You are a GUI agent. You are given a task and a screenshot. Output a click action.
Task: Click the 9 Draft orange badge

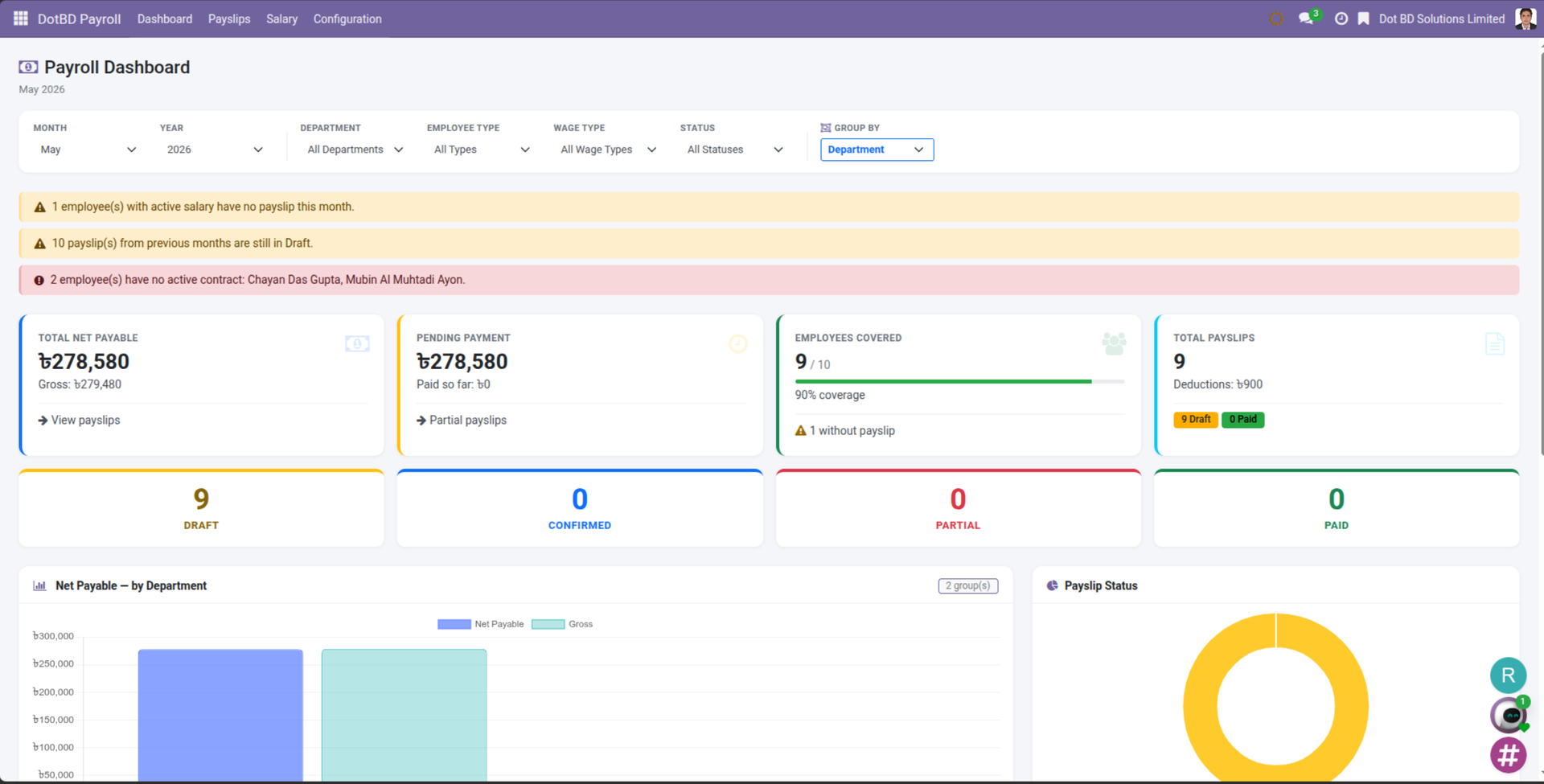(1196, 420)
